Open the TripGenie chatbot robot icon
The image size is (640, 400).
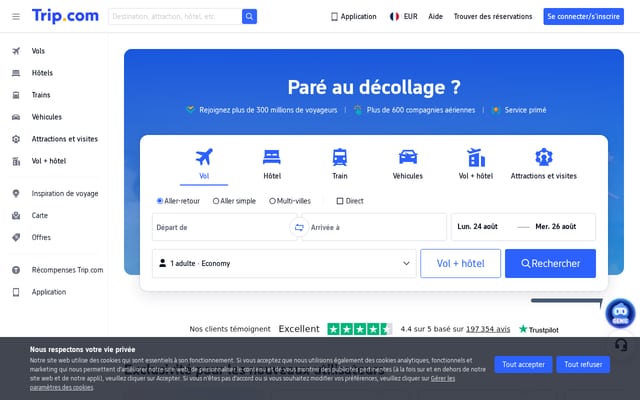pos(620,313)
